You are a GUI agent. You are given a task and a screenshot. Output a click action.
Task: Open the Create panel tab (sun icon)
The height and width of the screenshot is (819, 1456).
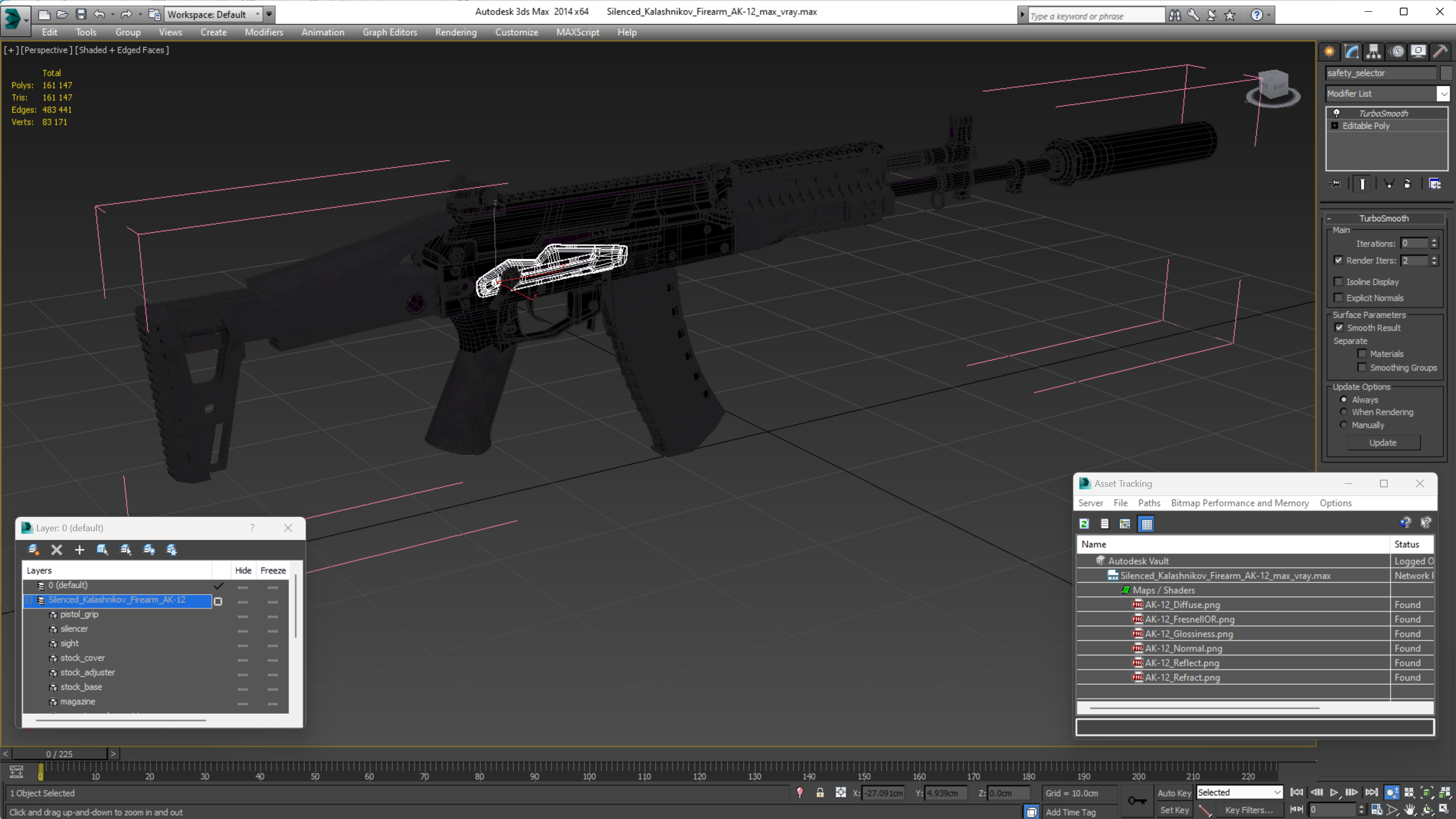pyautogui.click(x=1329, y=52)
